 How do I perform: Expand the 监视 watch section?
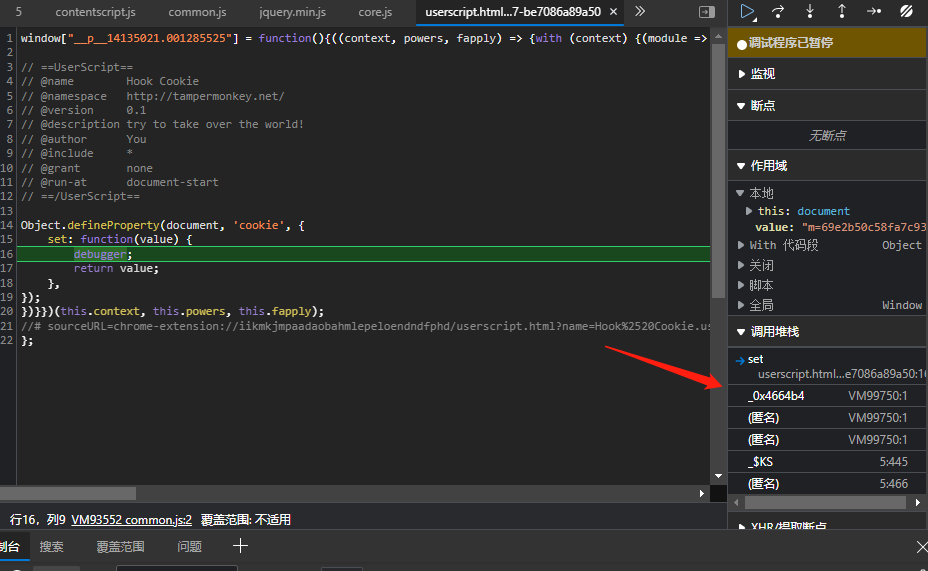click(x=827, y=74)
